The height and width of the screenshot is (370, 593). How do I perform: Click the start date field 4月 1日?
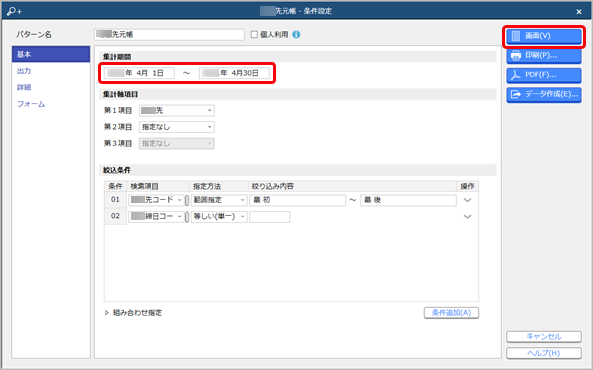point(139,73)
